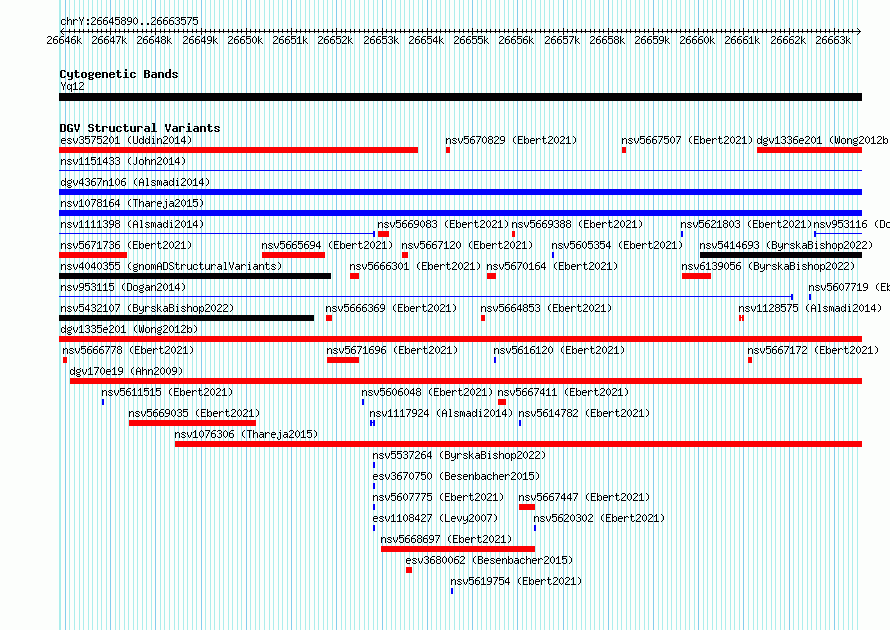
Task: Click the nsv5669388 (Ebert2021) label
Action: point(577,224)
